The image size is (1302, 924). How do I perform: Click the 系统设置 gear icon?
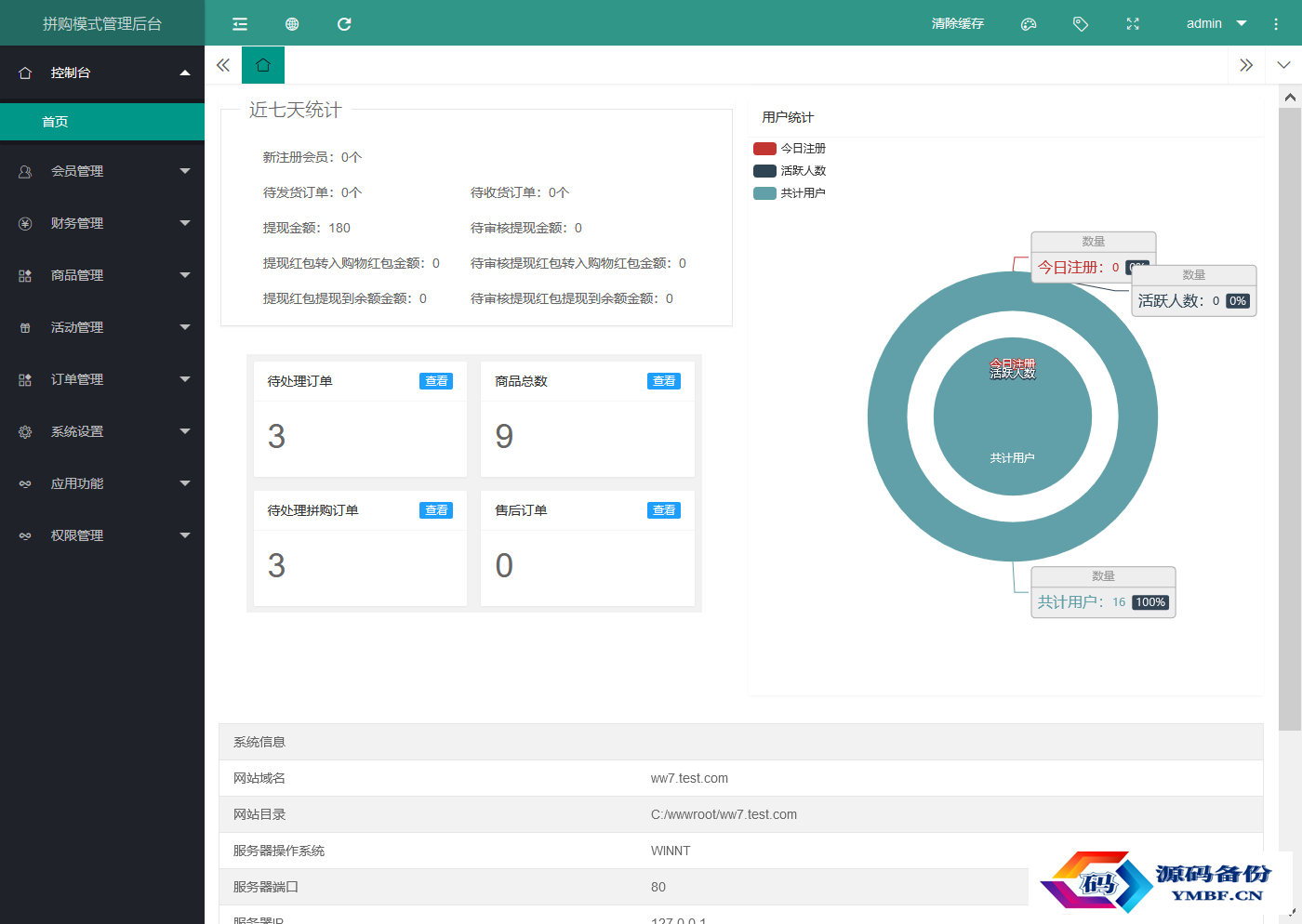click(x=25, y=431)
